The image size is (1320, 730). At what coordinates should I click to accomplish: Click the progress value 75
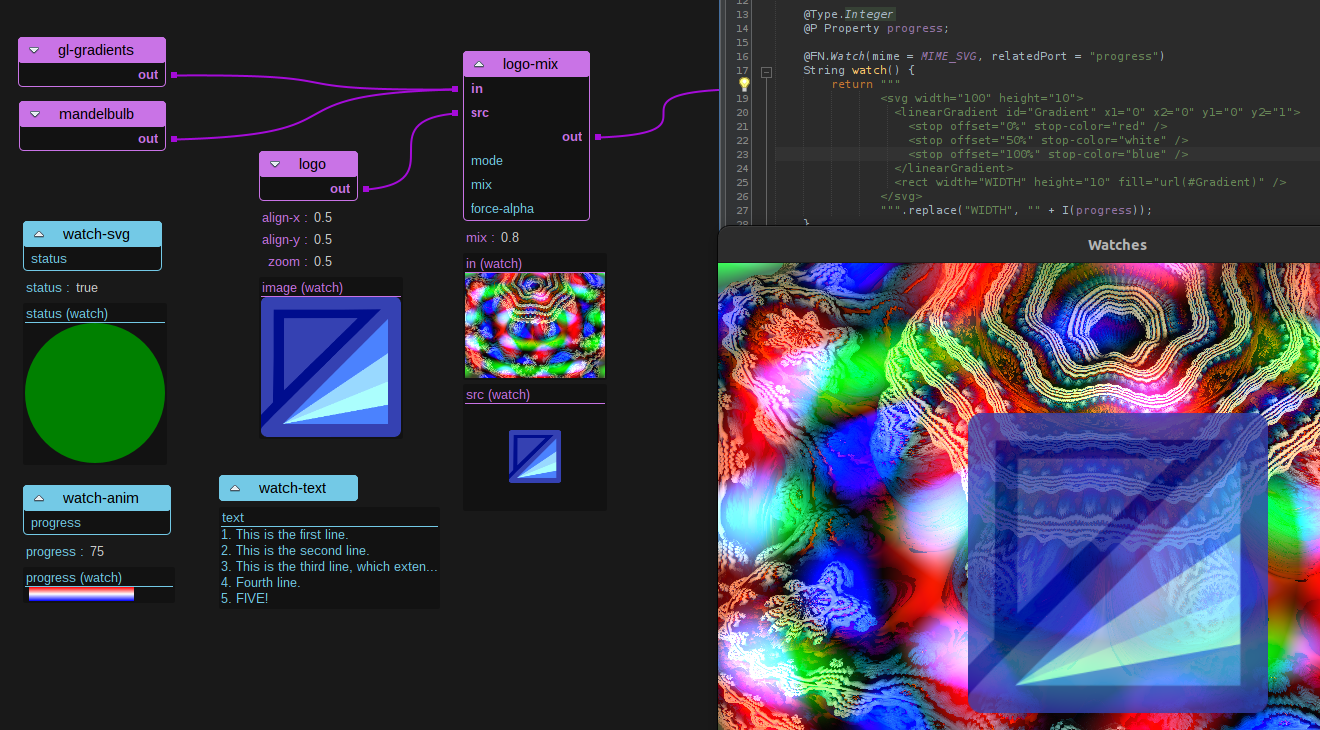point(97,552)
